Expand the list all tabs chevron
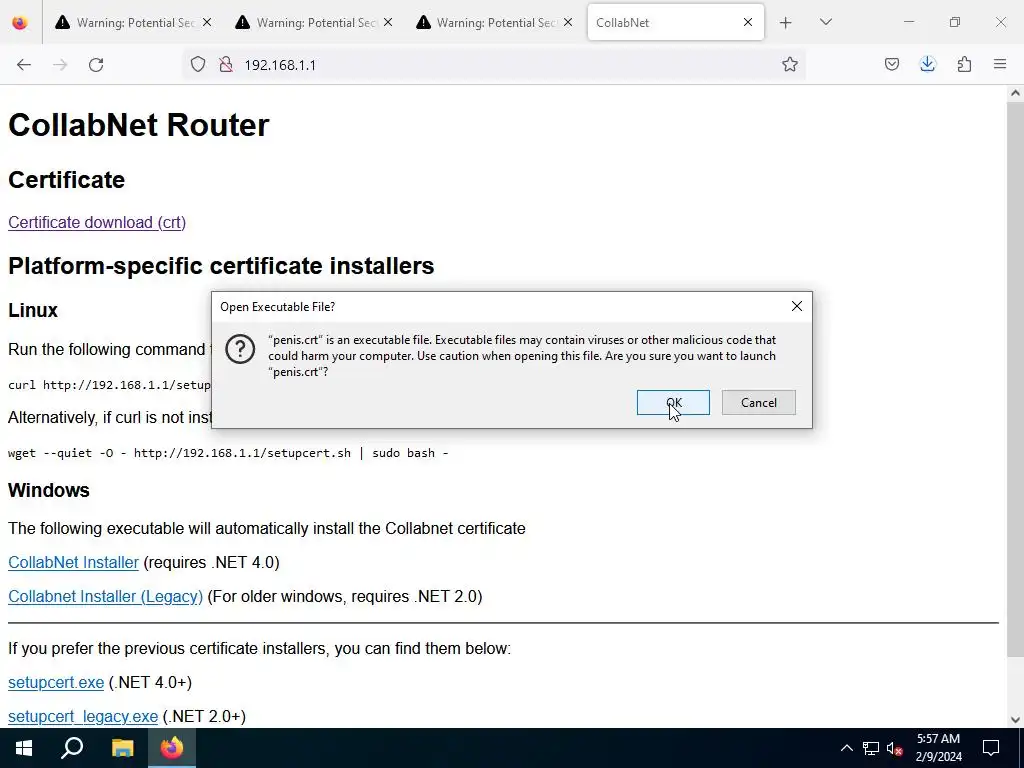 coord(825,22)
